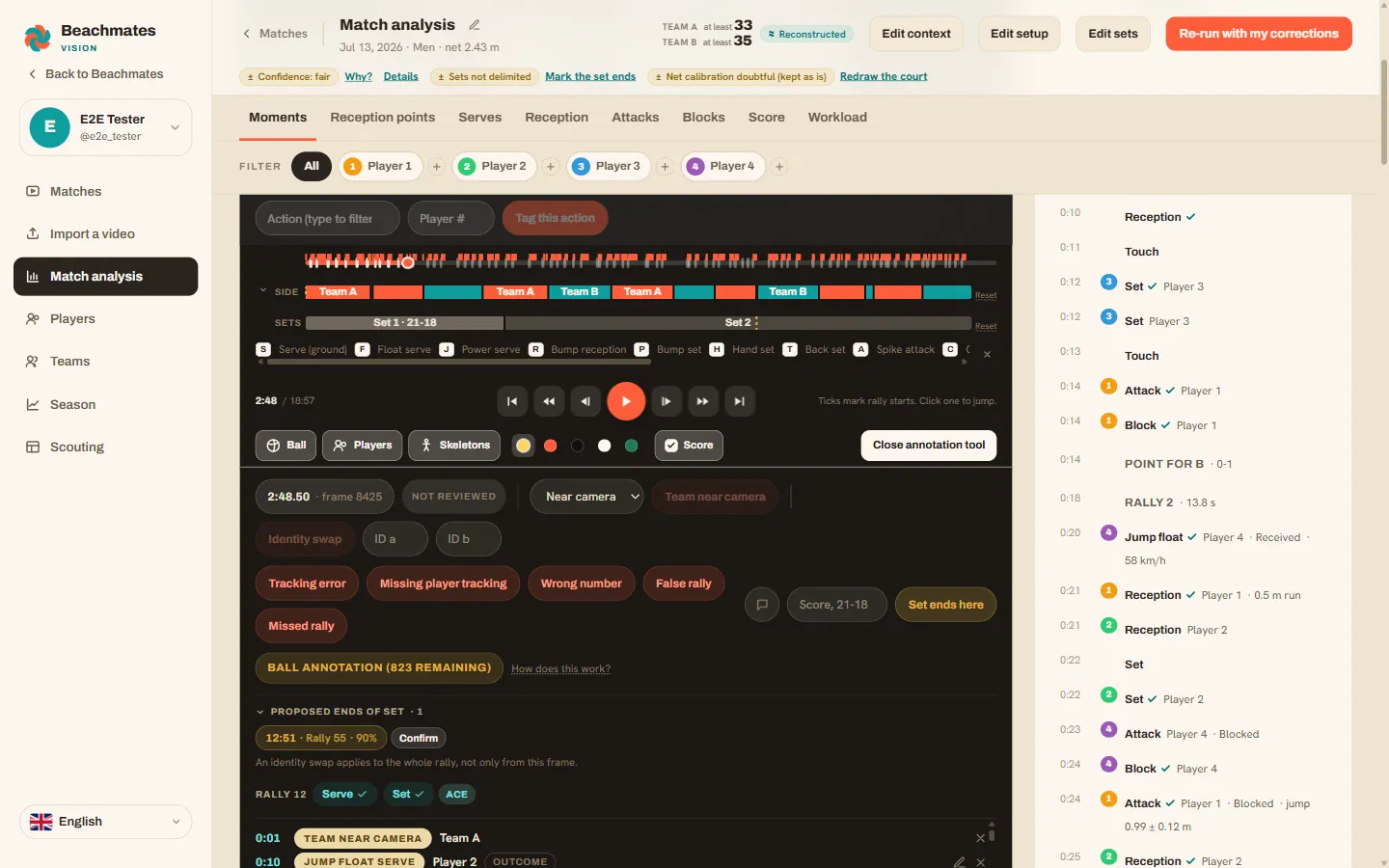Screen dimensions: 1389x868
Task: Click the Set 1 · 21-18 timeline segment
Action: tap(404, 323)
